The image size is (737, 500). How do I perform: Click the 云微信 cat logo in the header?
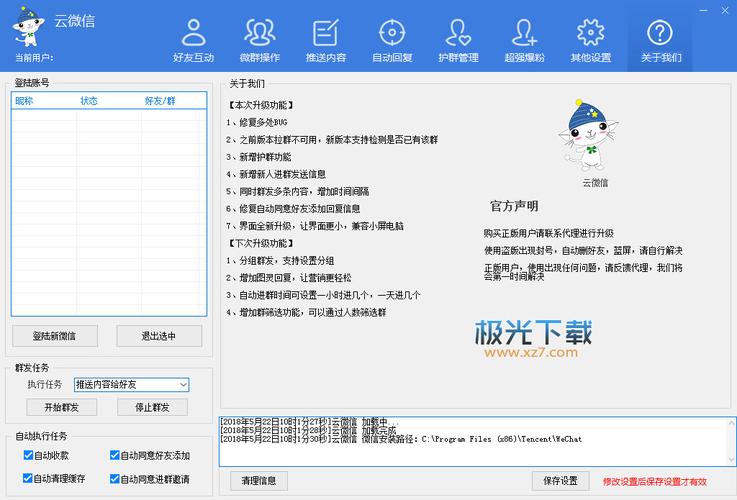pos(28,26)
